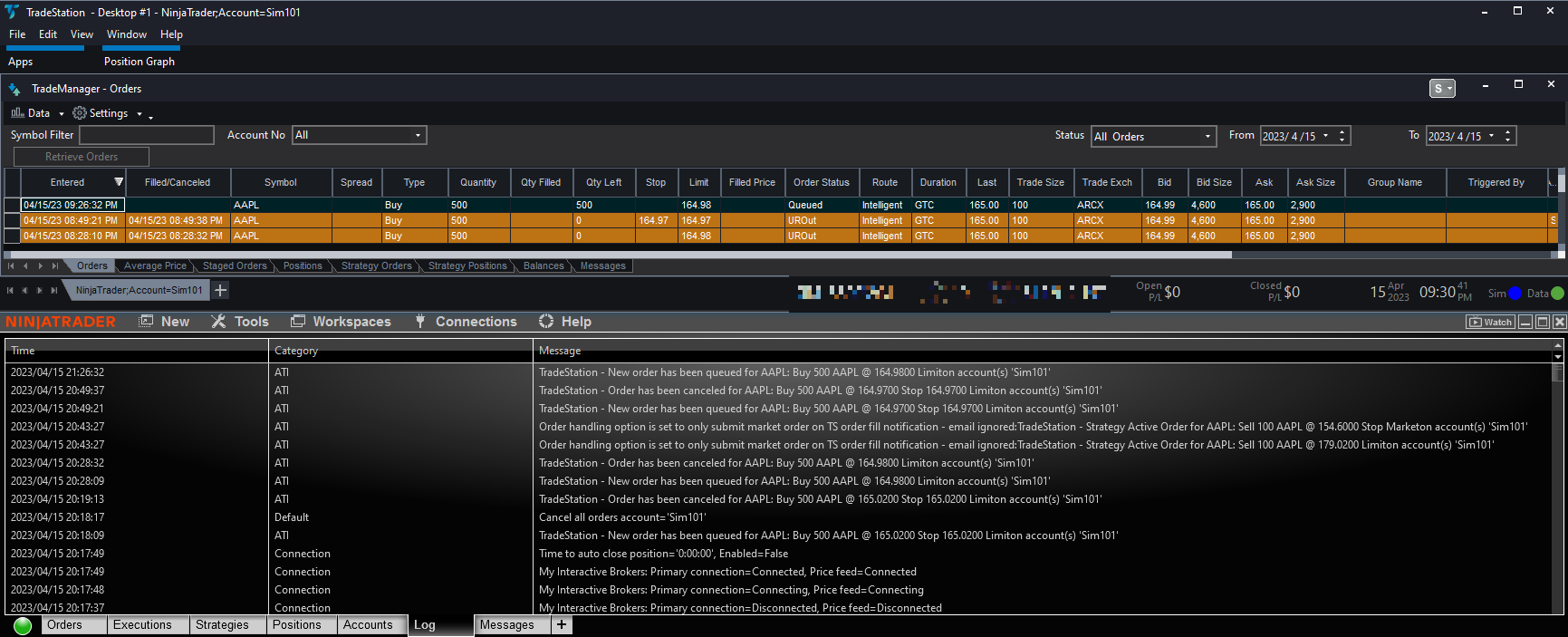1568x637 pixels.
Task: Select the 09:26:32 PM queued order row
Action: (x=784, y=205)
